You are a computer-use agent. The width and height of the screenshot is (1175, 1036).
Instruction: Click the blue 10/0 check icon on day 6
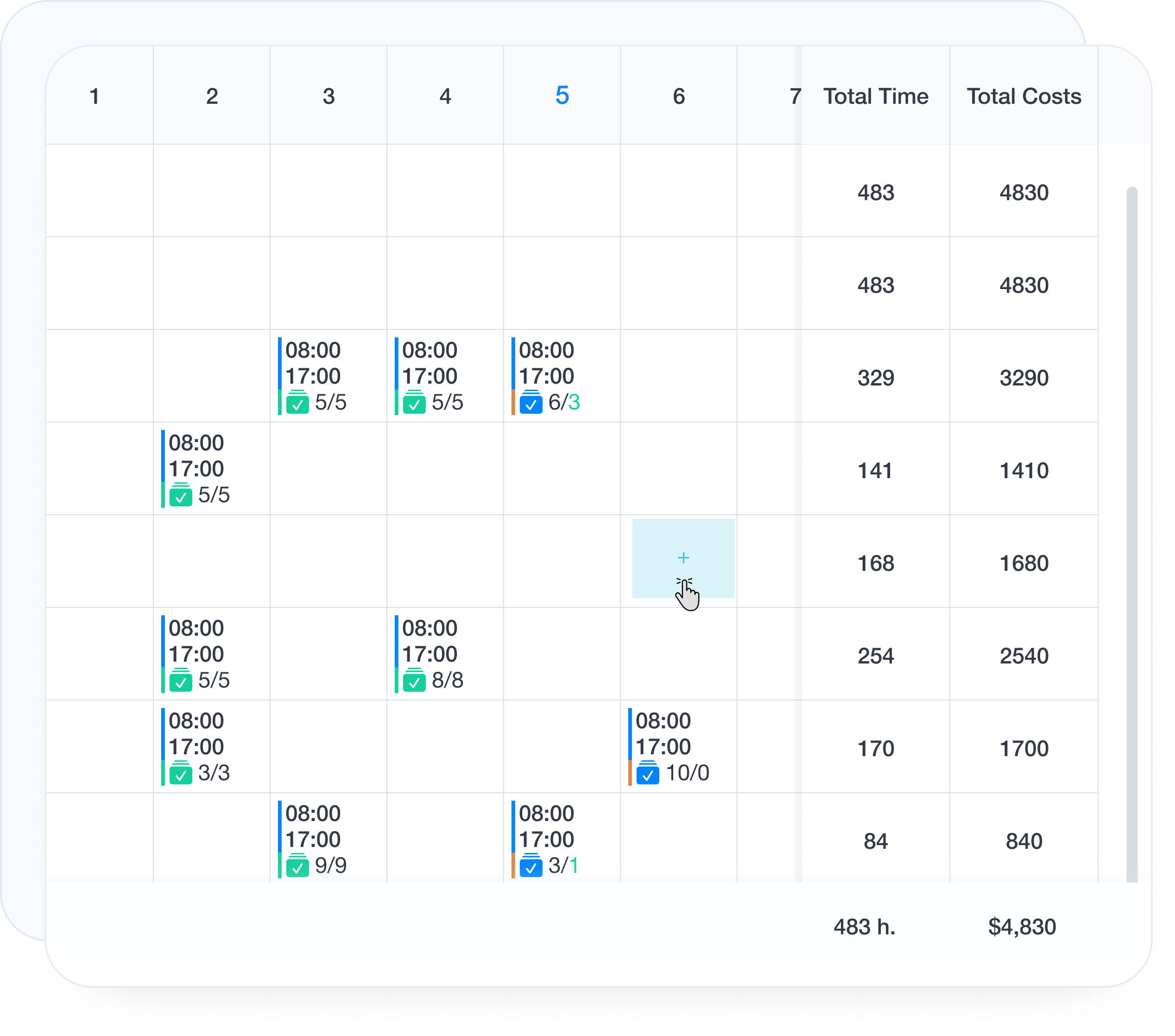pos(648,773)
